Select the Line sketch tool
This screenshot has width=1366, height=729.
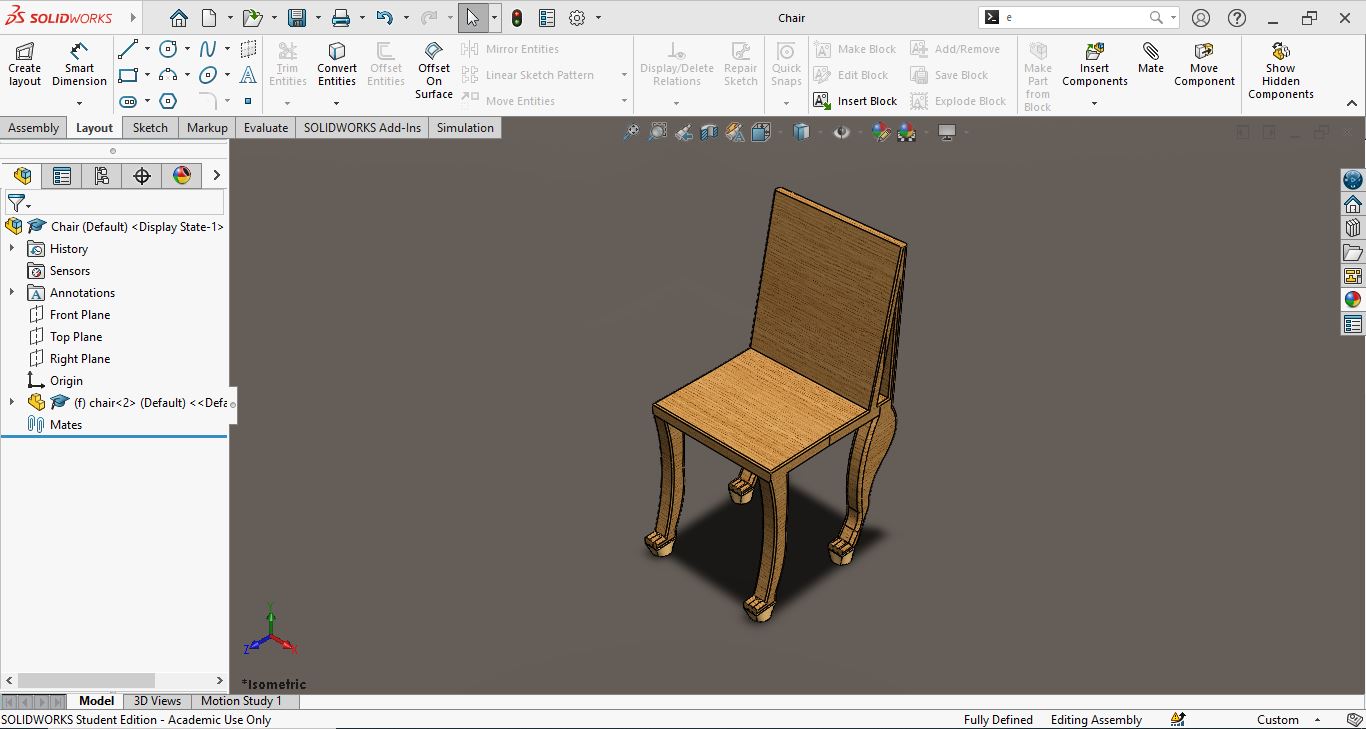point(128,49)
